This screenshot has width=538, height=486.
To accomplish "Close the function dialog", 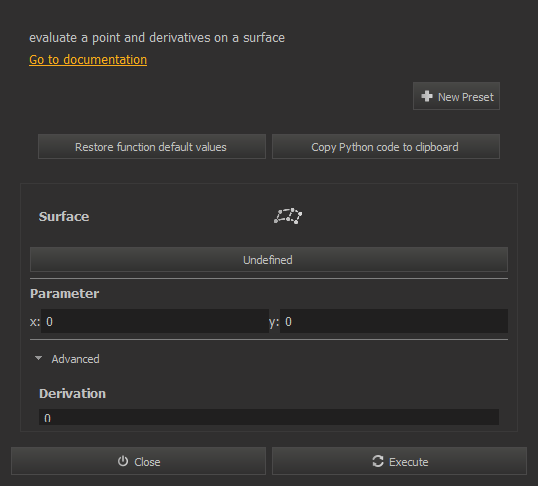I will coord(138,461).
